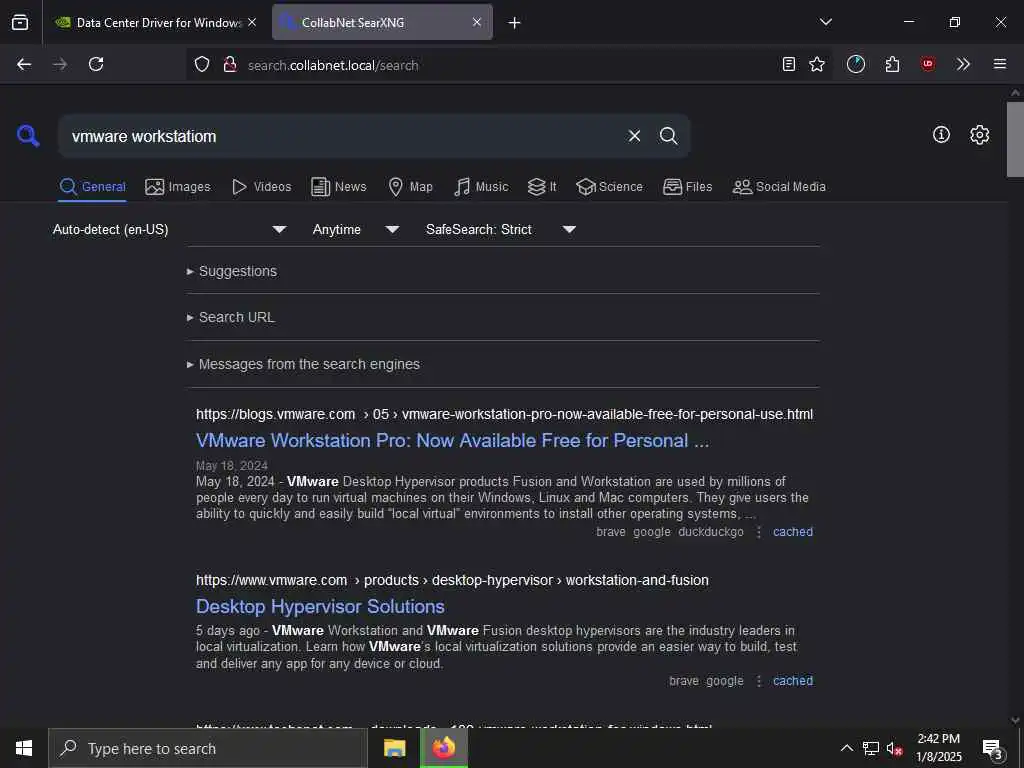Open Desktop Hypervisor Solutions result

click(320, 607)
